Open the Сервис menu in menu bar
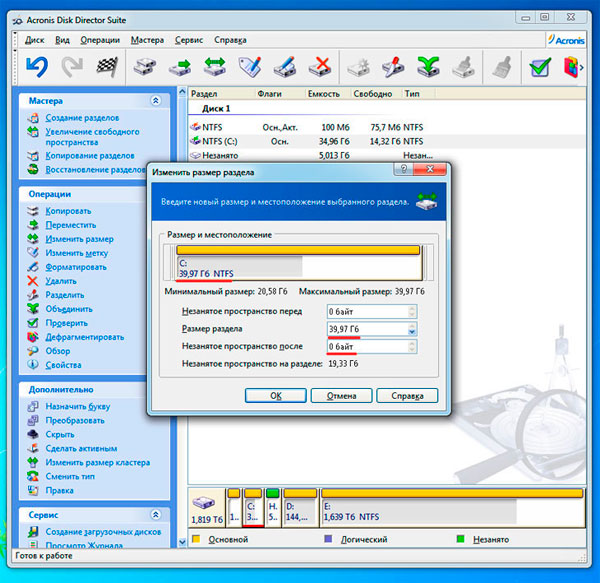The height and width of the screenshot is (583, 600). pos(188,40)
